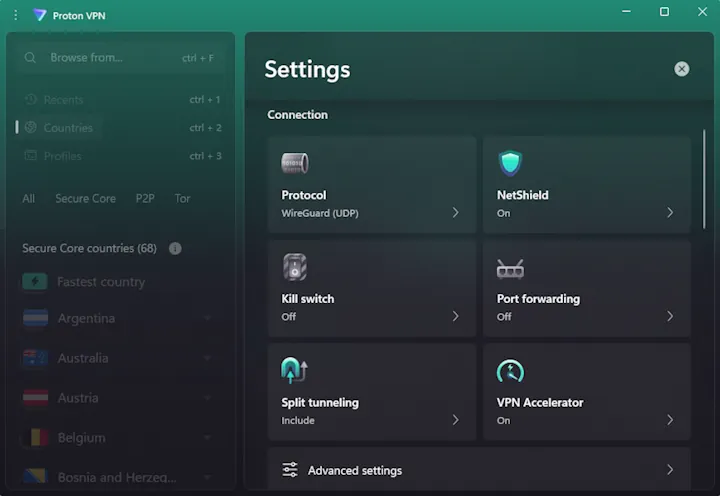Switch to the P2P tab
The image size is (720, 496).
point(145,198)
